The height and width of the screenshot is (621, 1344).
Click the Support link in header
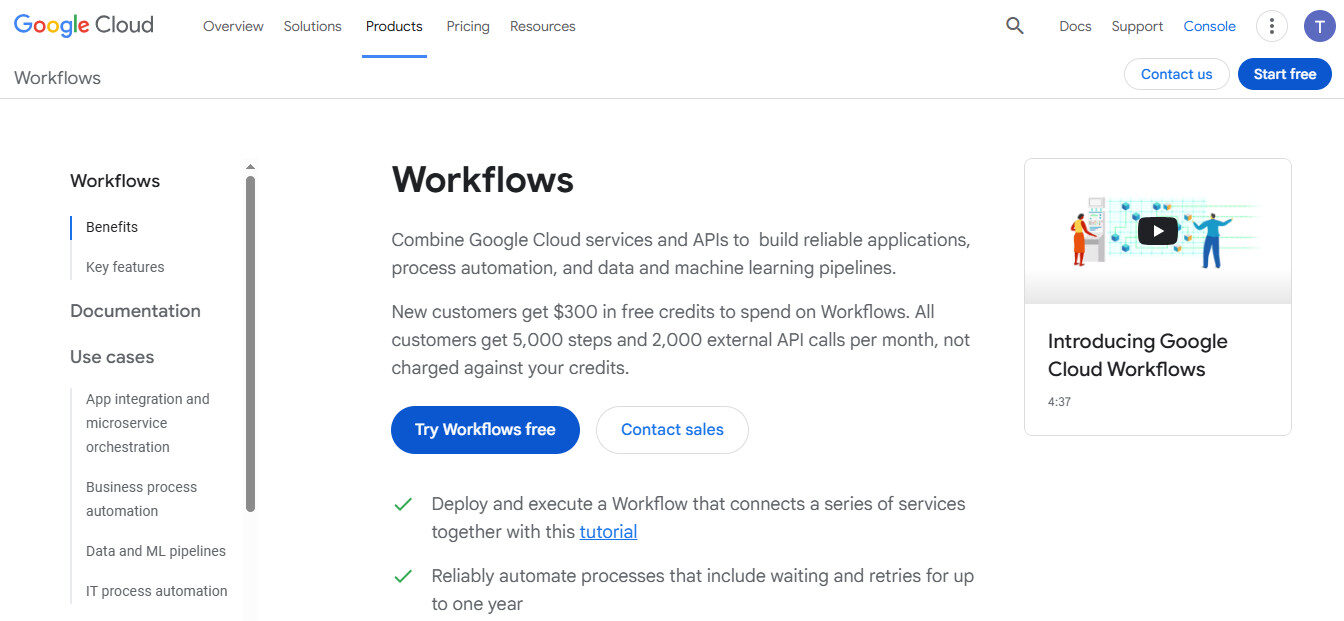(1136, 26)
